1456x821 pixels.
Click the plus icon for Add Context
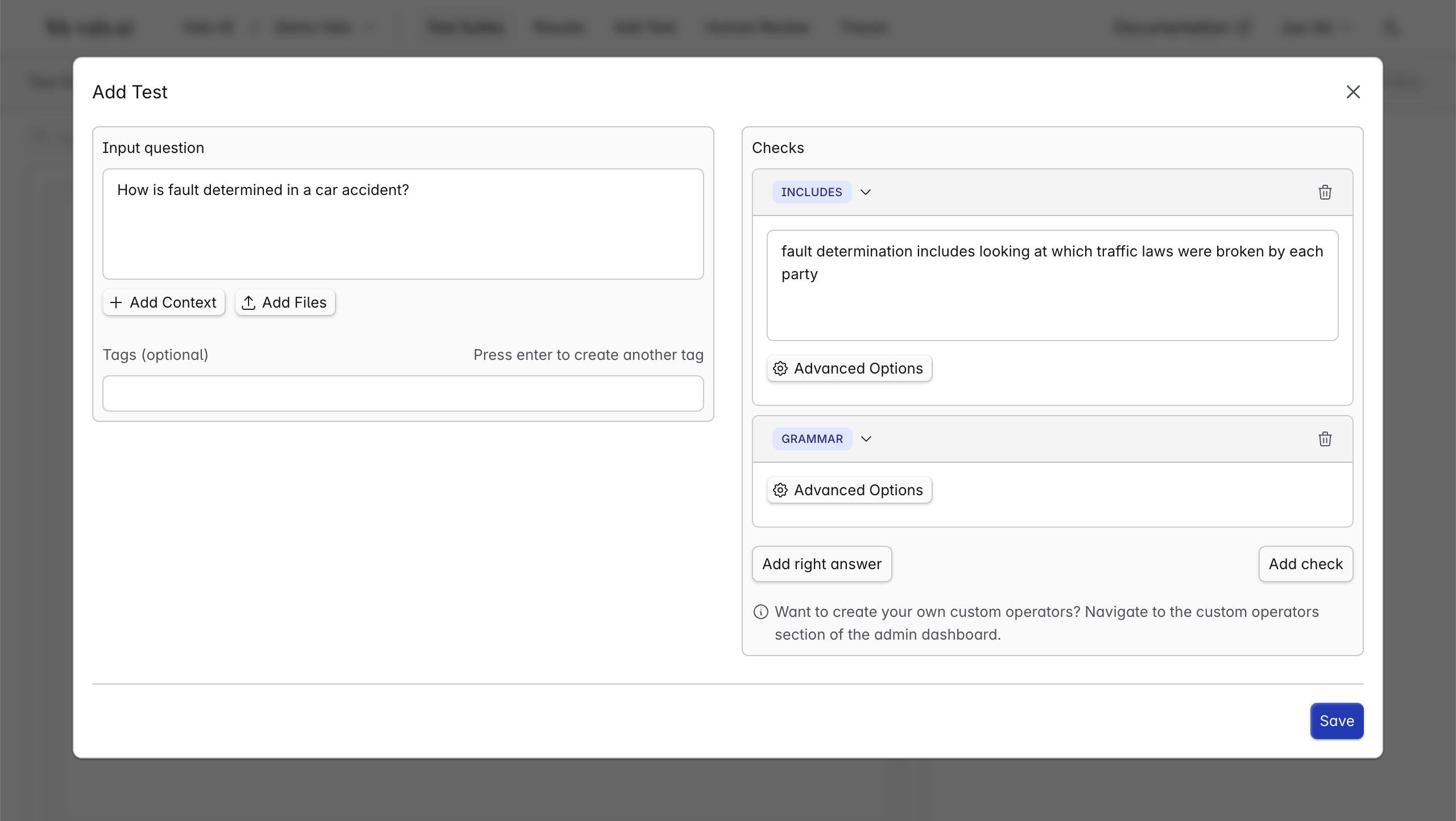click(x=116, y=302)
